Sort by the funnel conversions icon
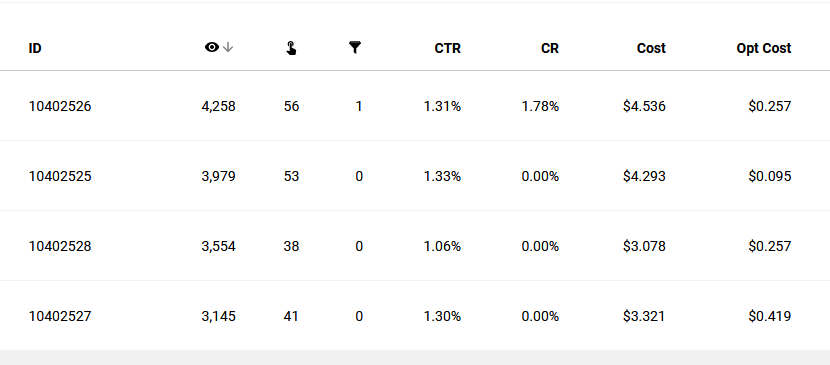830x365 pixels. [355, 48]
